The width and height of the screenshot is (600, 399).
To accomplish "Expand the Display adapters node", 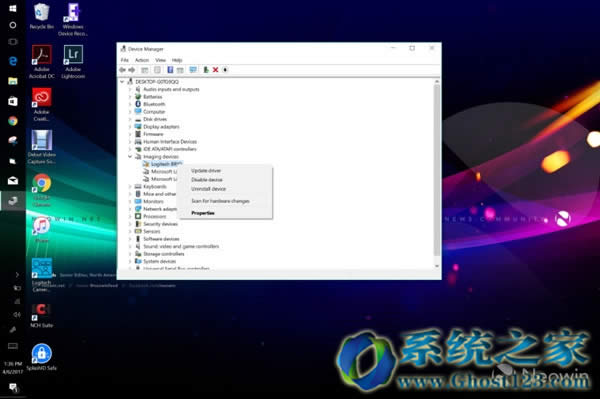I will 130,127.
